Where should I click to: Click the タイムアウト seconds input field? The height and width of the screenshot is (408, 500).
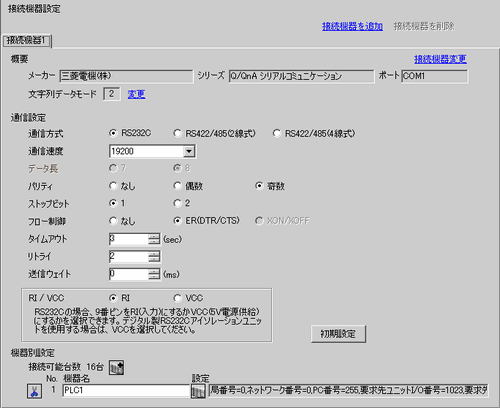[128, 239]
